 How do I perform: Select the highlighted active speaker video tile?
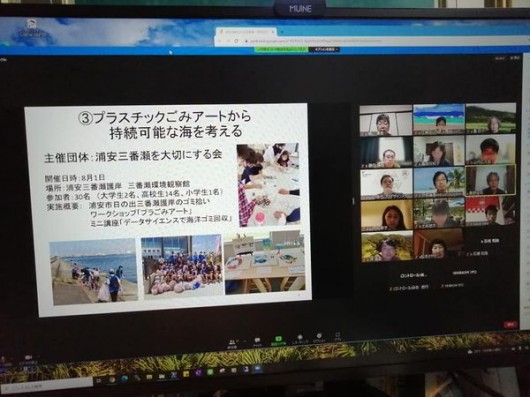(x=490, y=180)
